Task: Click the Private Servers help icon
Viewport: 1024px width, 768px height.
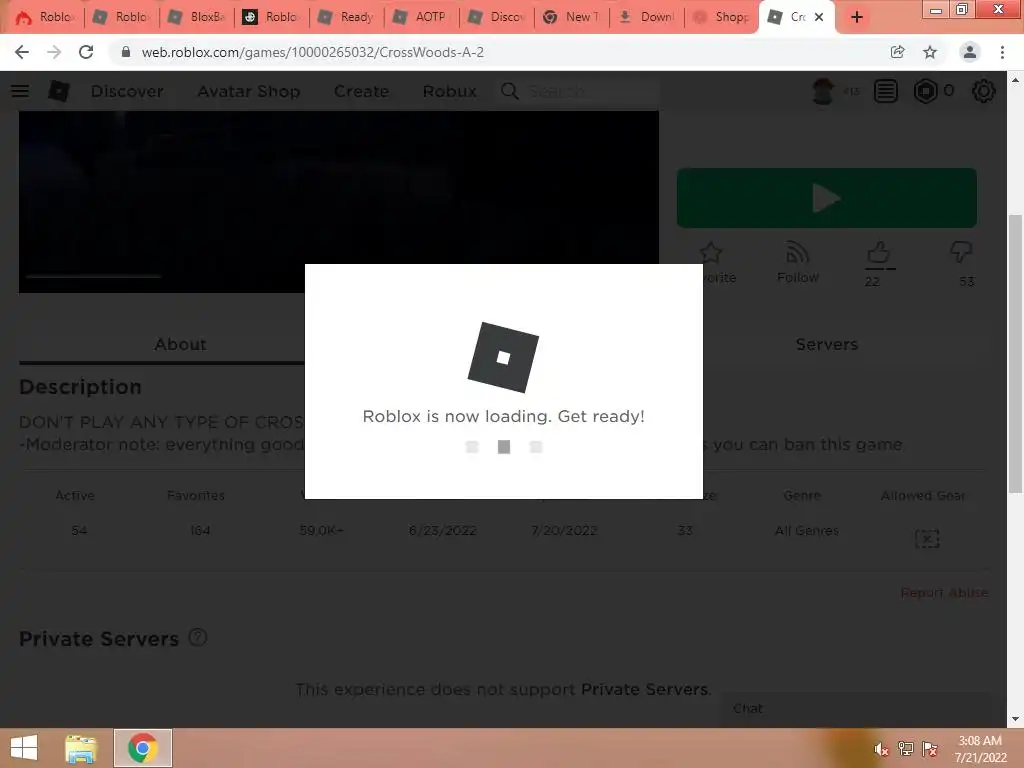Action: point(198,637)
